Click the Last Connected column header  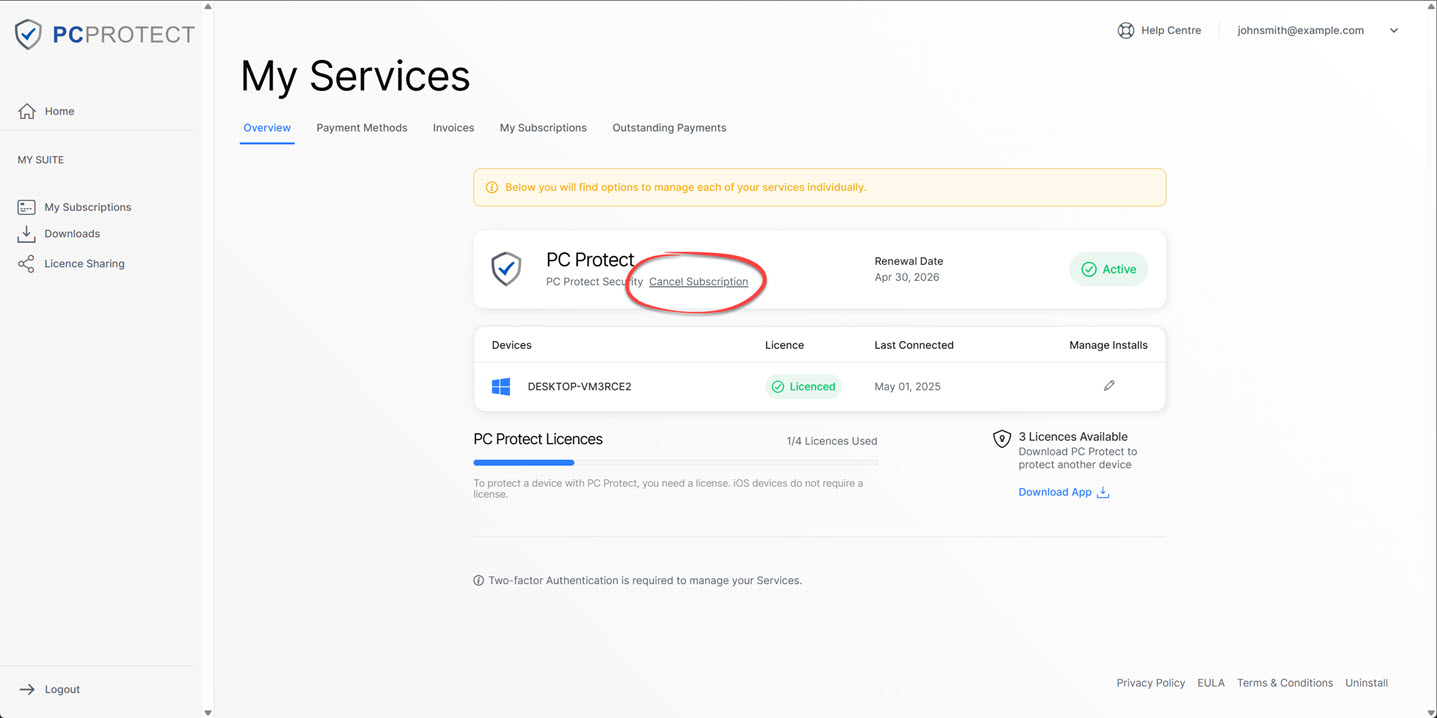pyautogui.click(x=914, y=345)
